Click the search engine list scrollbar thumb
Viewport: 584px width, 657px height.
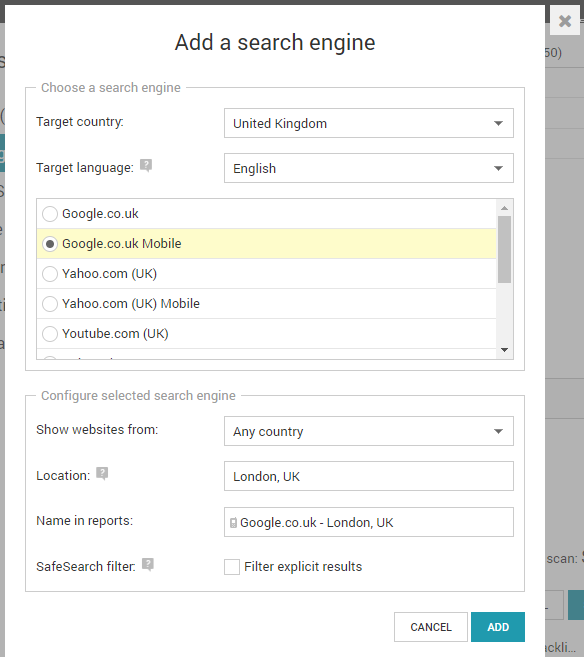point(504,249)
